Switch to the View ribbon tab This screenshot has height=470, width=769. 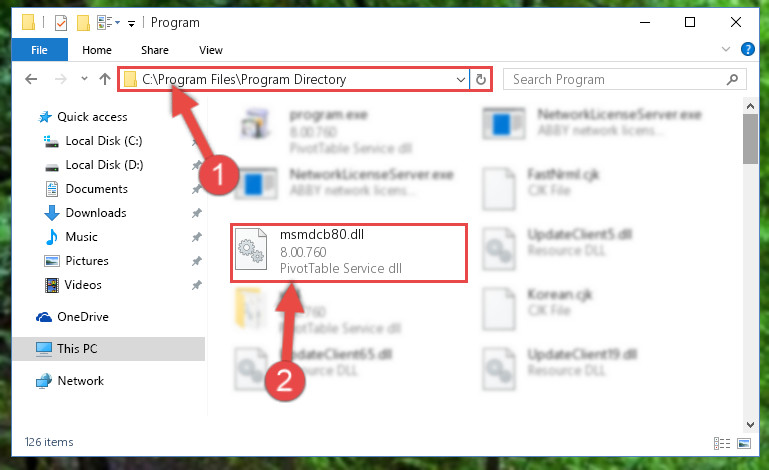(x=211, y=50)
